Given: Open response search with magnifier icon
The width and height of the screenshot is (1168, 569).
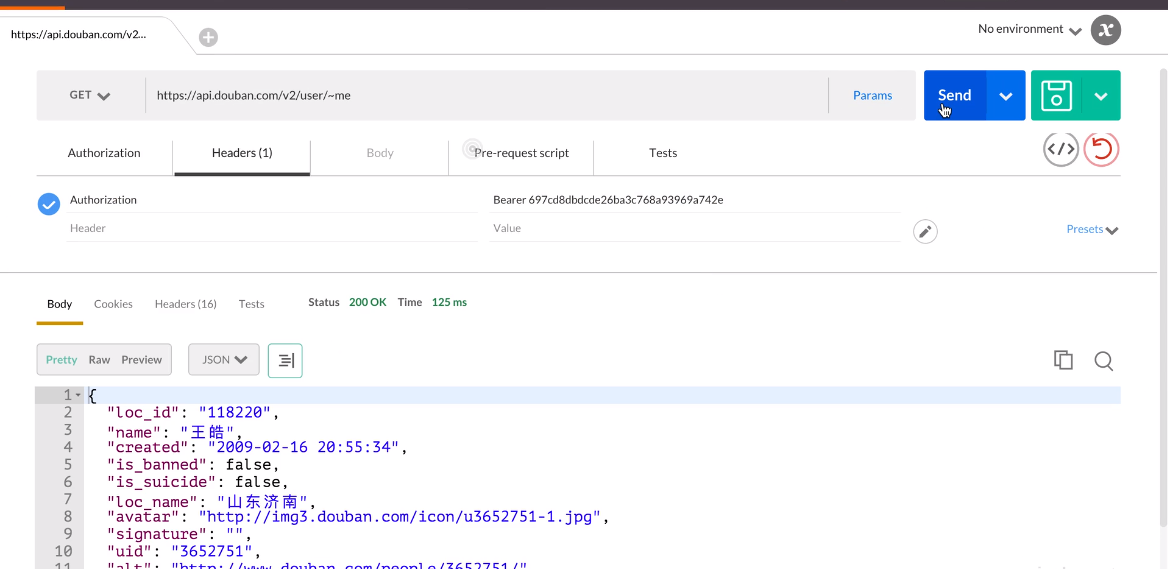Looking at the screenshot, I should pos(1103,360).
